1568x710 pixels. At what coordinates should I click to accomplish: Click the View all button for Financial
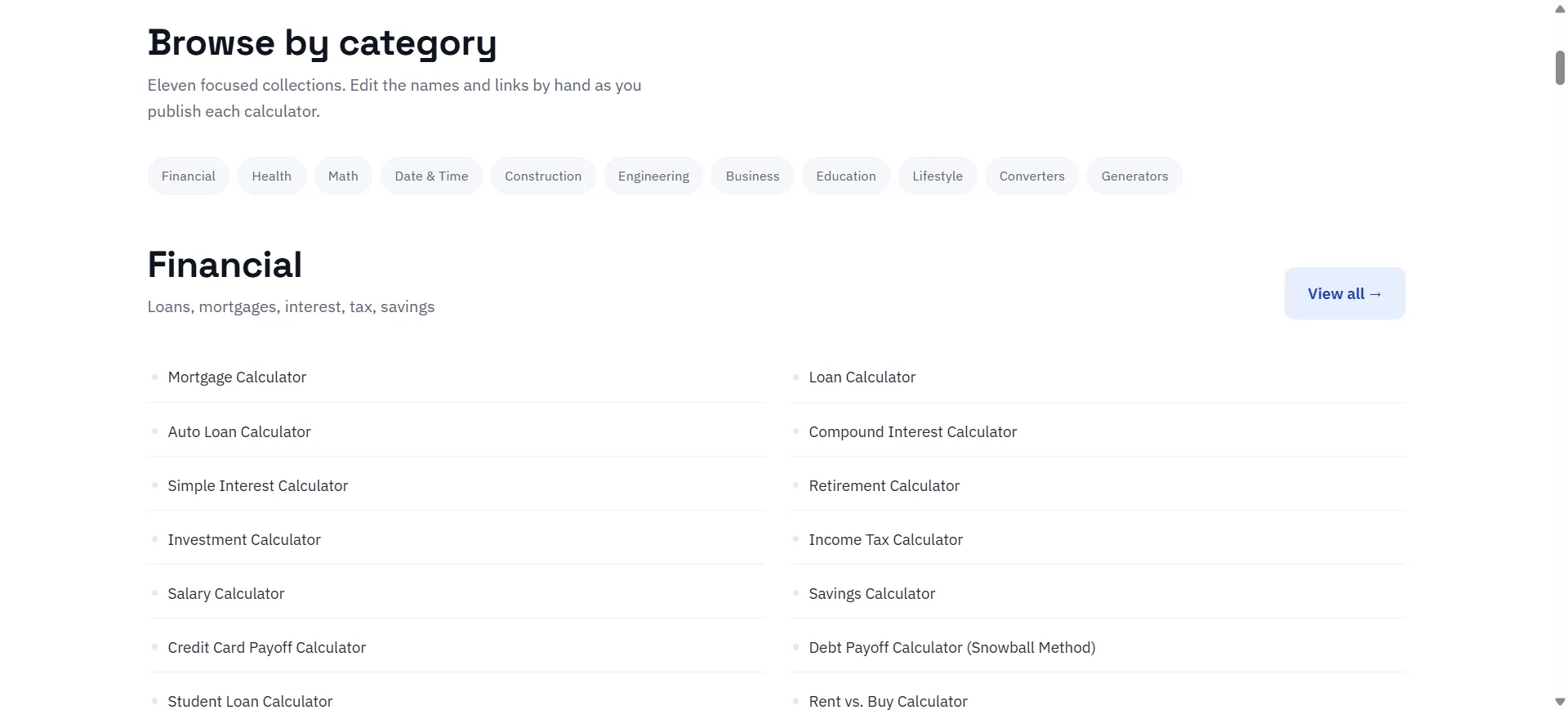coord(1344,293)
